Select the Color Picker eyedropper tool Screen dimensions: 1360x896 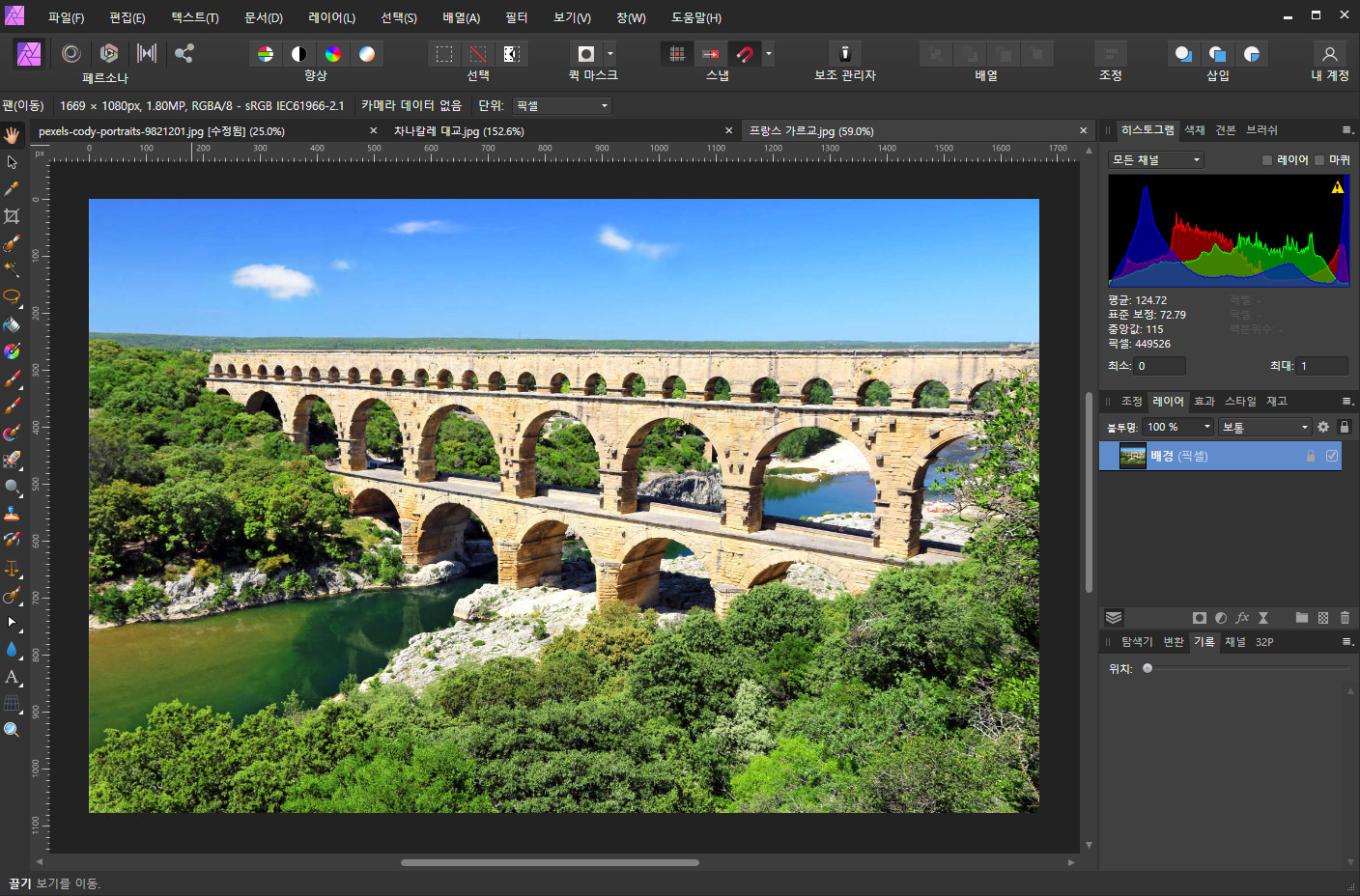12,188
